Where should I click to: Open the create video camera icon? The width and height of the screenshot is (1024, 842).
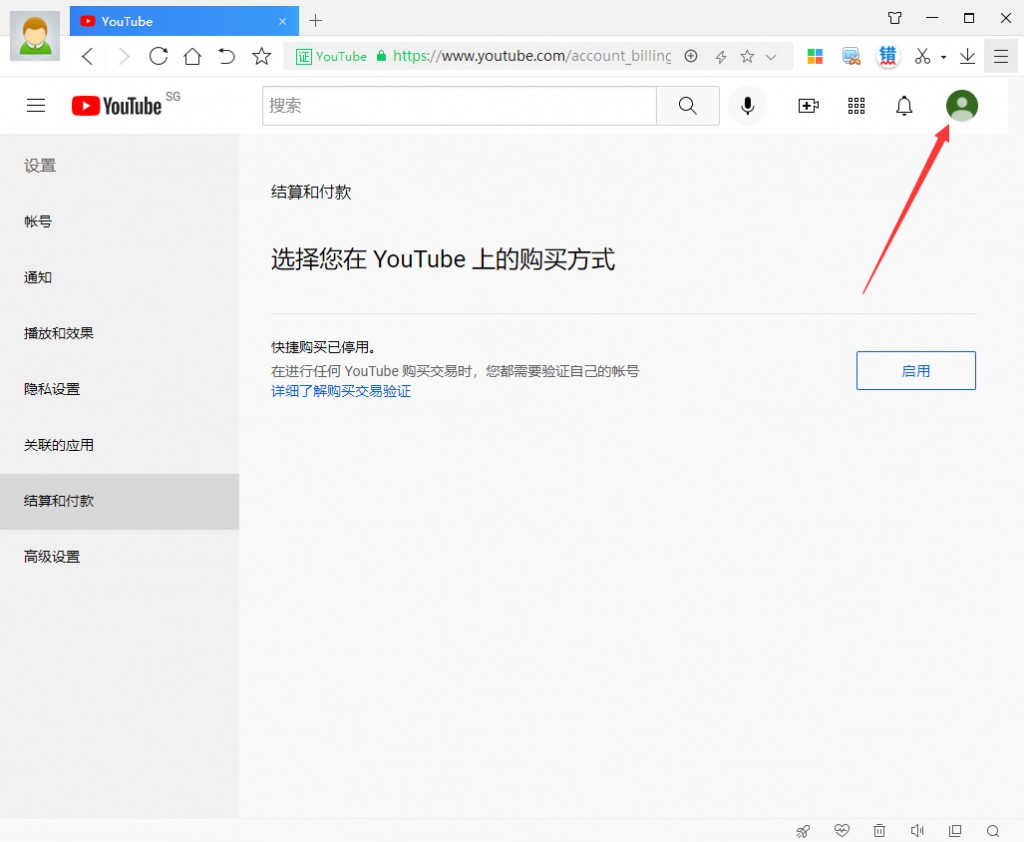click(x=808, y=106)
